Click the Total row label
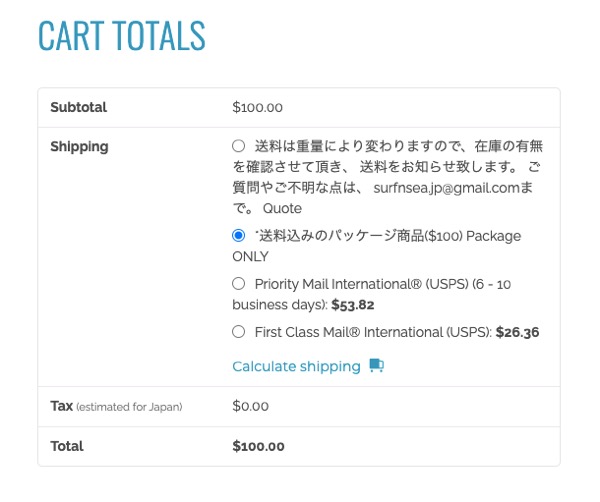Viewport: 600px width, 502px height. tap(67, 446)
